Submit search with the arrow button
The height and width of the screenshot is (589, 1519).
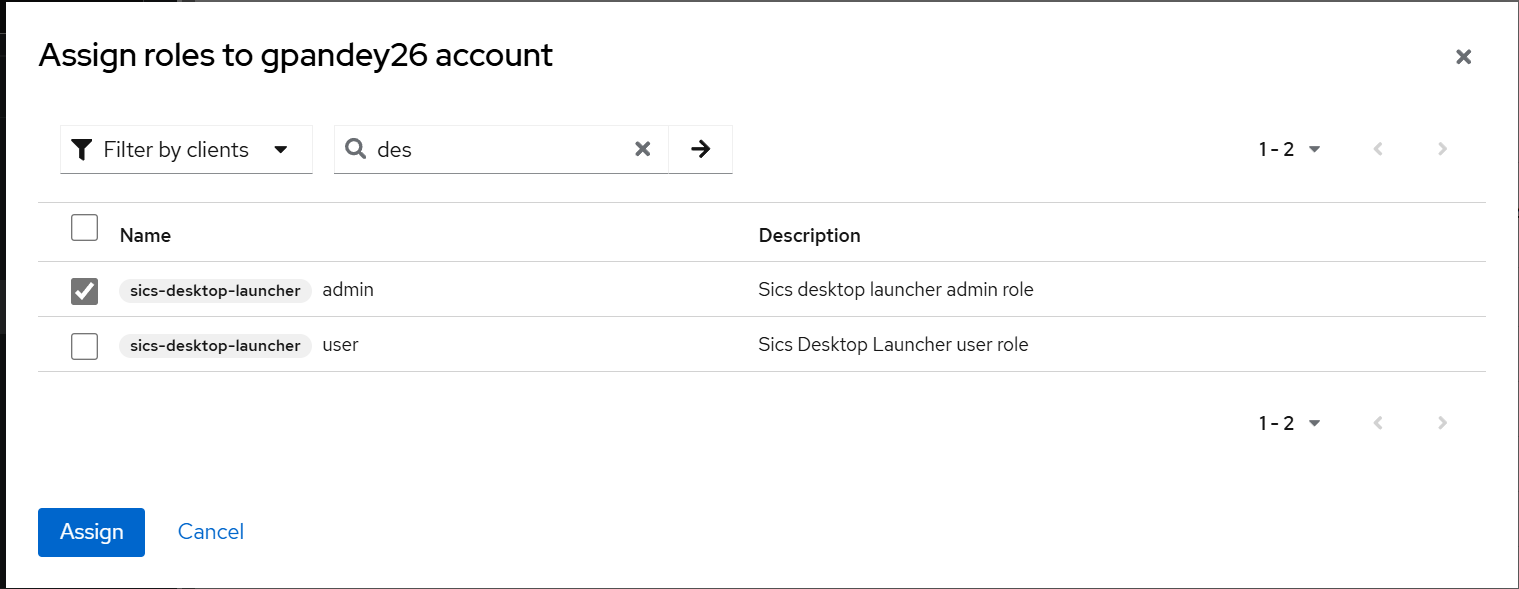[x=701, y=149]
